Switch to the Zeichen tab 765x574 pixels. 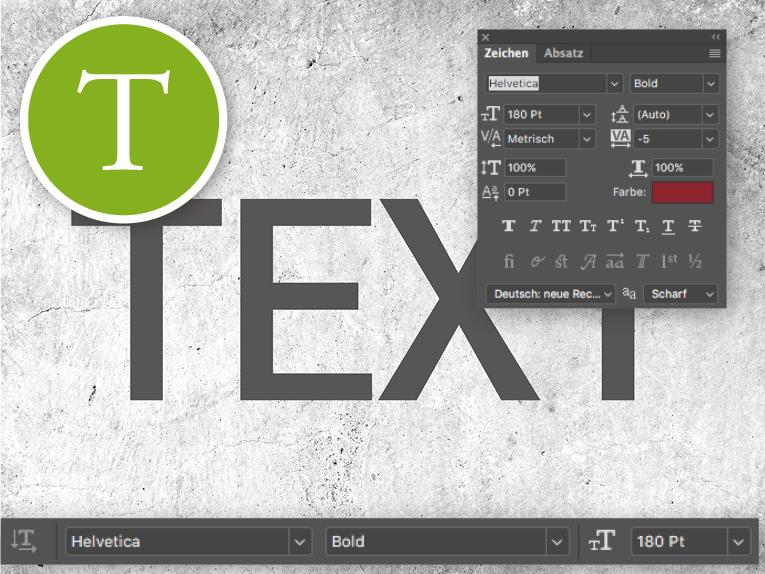coord(506,53)
